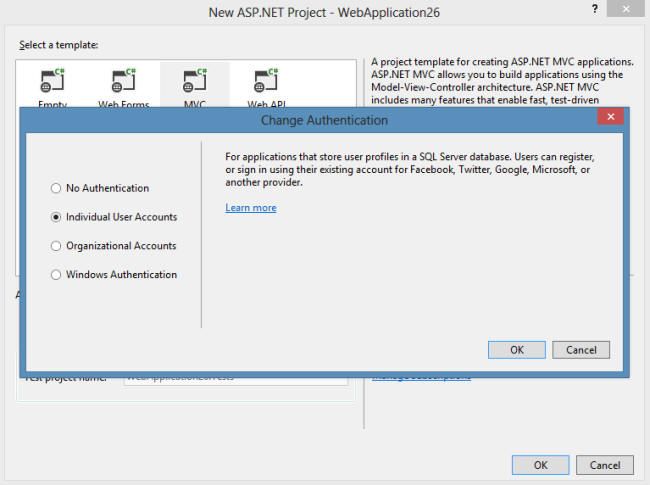
Task: Cancel the Change Authentication dialog
Action: [x=581, y=350]
